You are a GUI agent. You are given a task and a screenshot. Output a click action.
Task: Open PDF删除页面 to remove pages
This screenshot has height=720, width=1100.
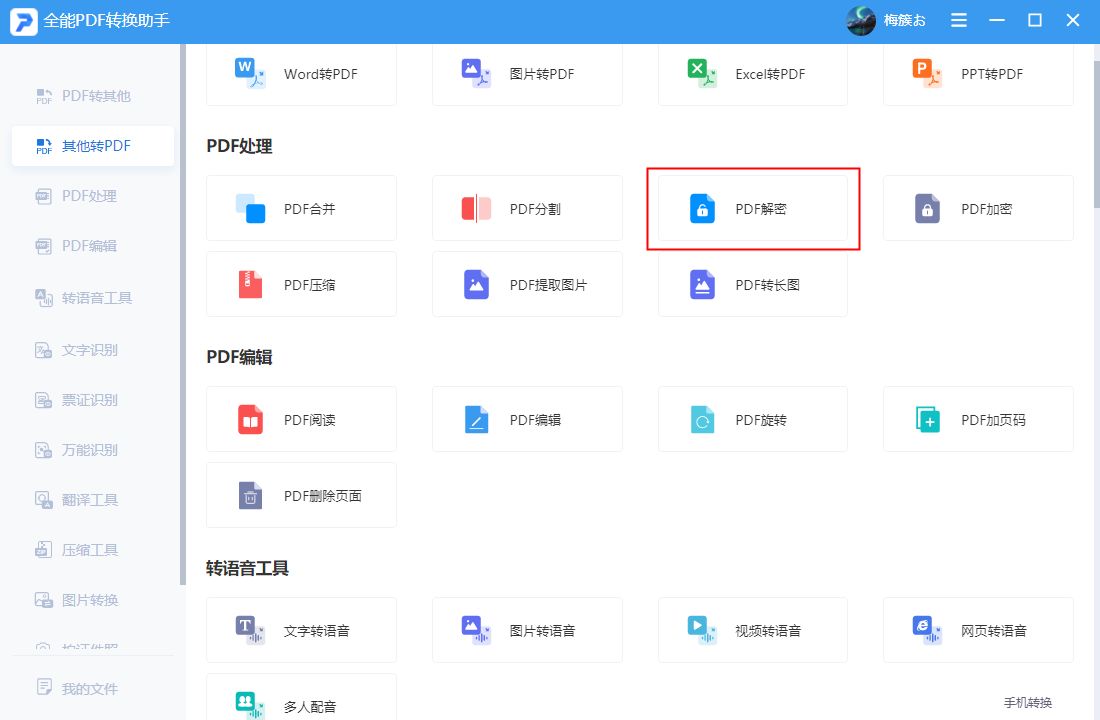[x=301, y=495]
